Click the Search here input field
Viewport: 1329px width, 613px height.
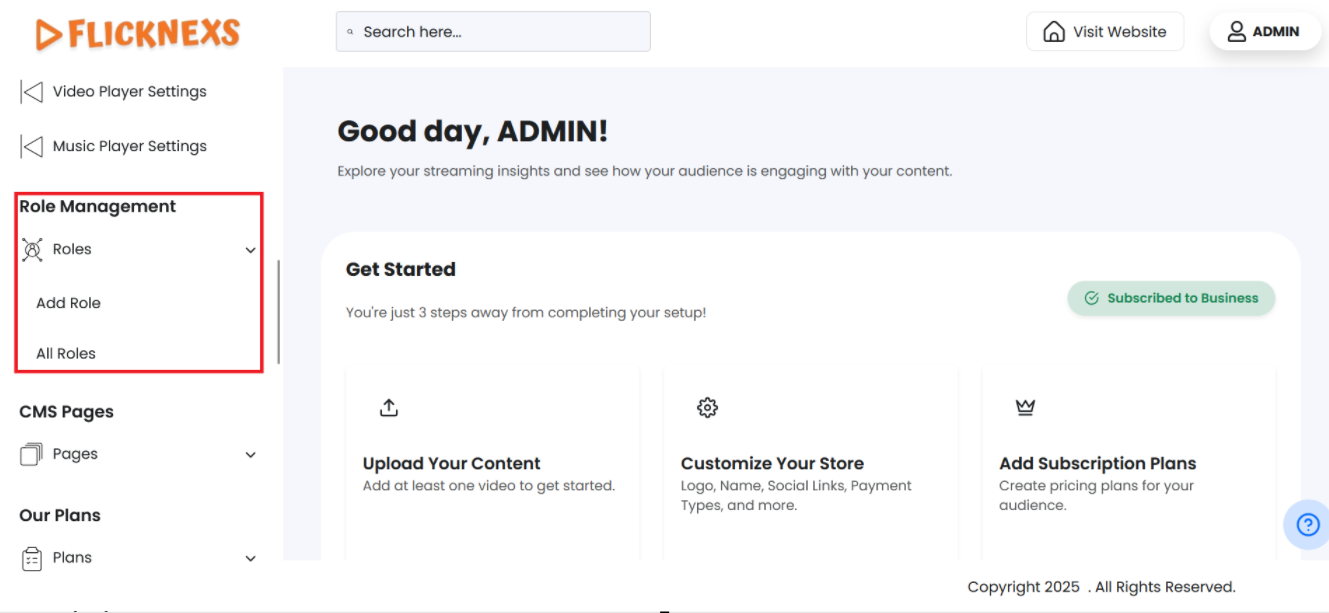[493, 32]
